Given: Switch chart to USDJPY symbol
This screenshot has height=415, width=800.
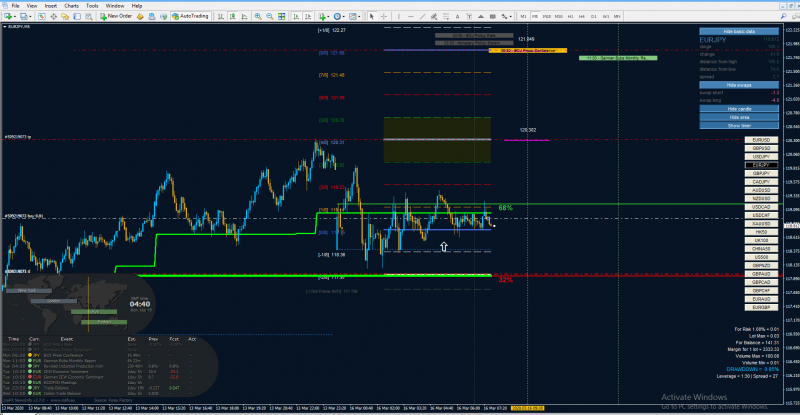Looking at the screenshot, I should click(761, 157).
